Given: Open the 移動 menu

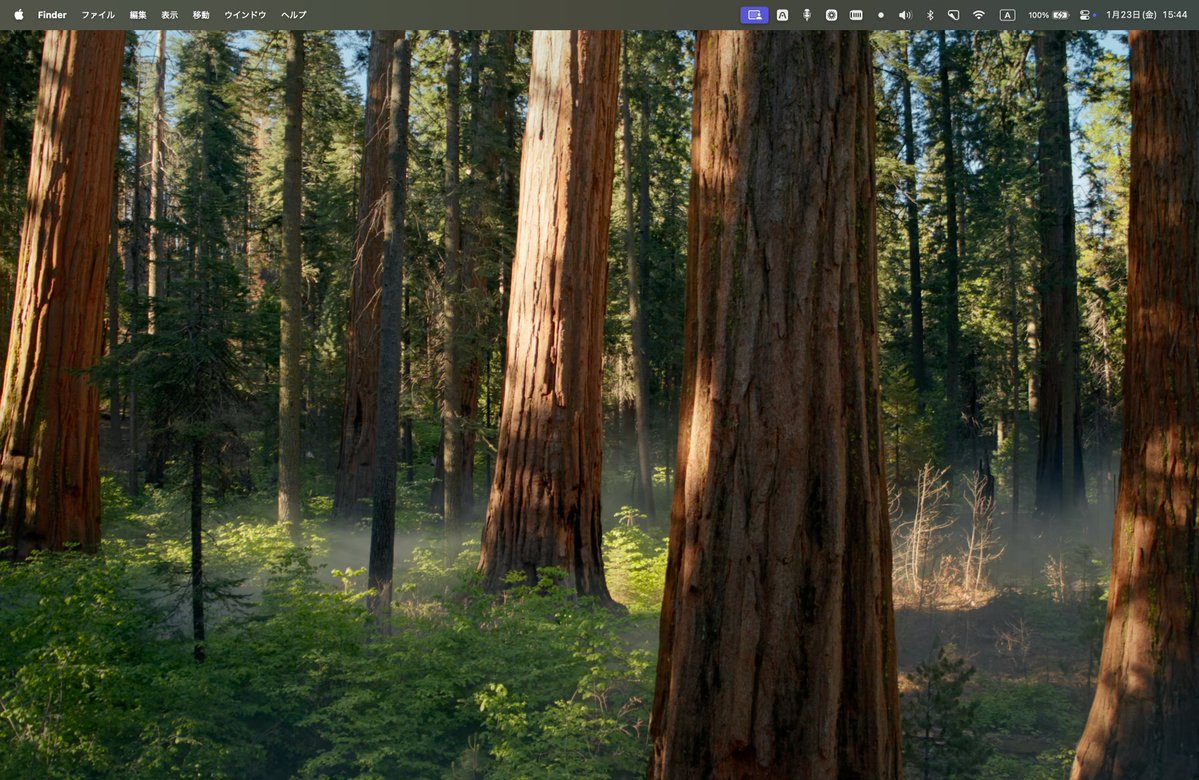Looking at the screenshot, I should coord(200,15).
